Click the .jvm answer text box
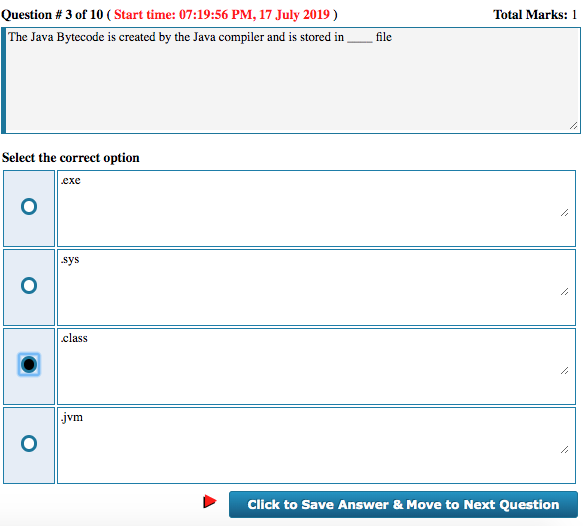 316,445
